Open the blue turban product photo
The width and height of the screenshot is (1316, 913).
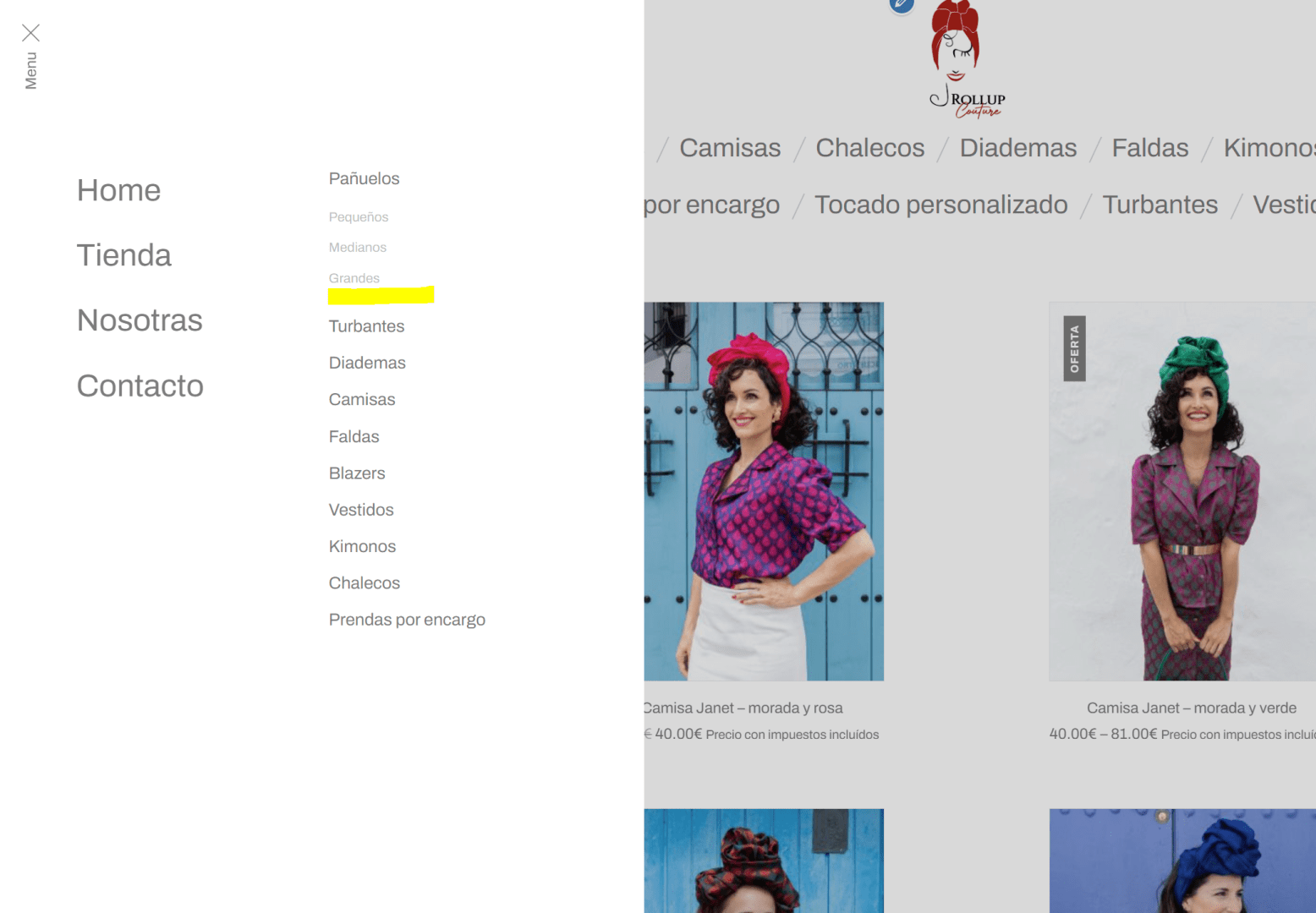click(1182, 861)
